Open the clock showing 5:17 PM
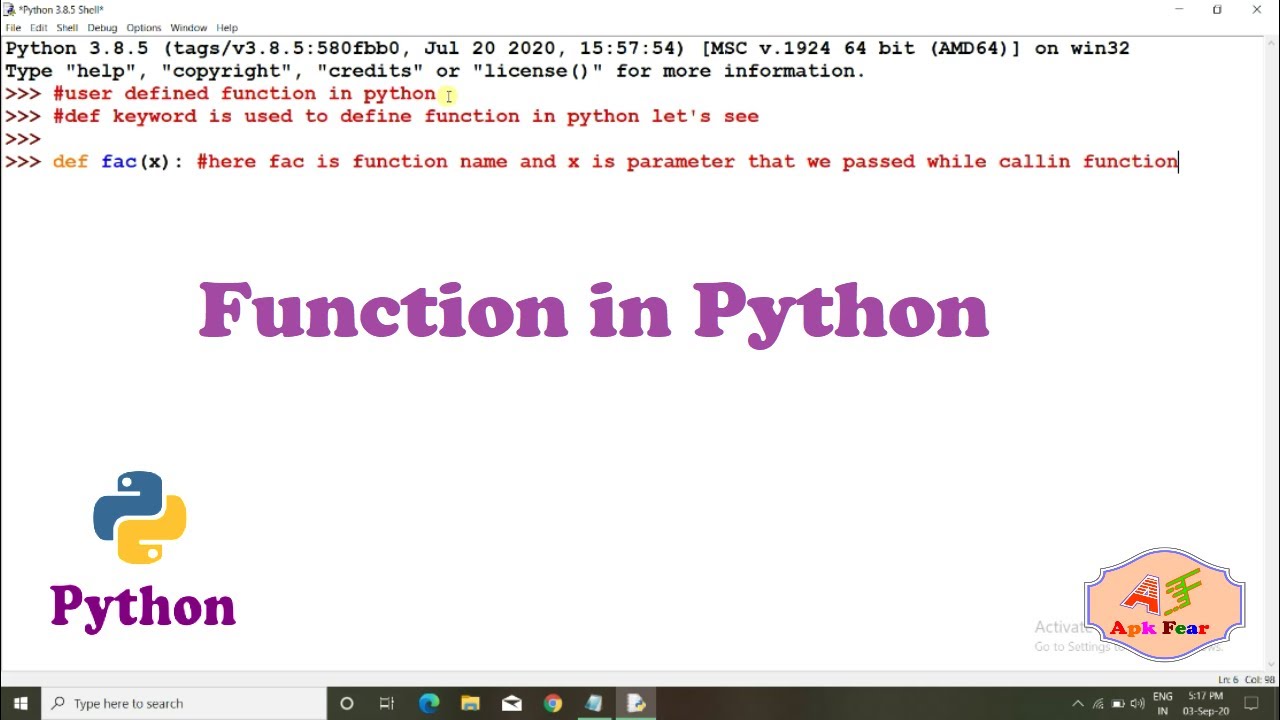 [1206, 703]
